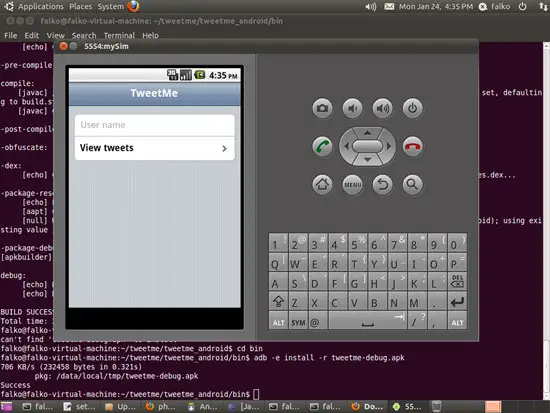Click the red end call button

(x=412, y=146)
